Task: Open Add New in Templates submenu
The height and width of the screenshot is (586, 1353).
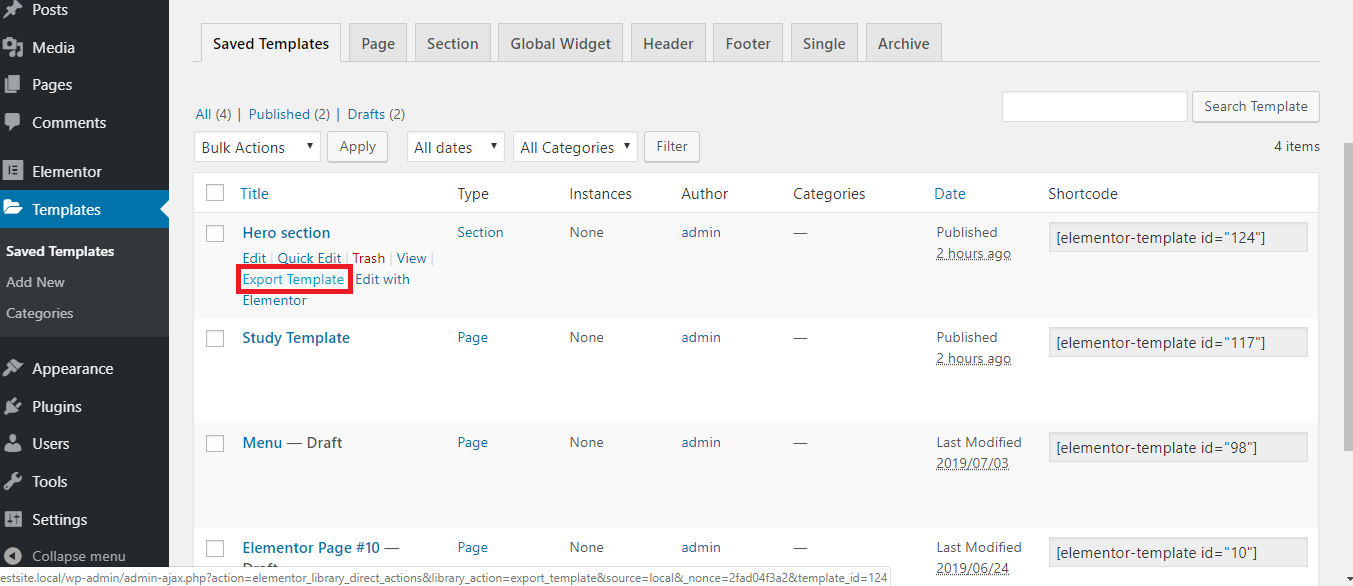Action: coord(35,282)
